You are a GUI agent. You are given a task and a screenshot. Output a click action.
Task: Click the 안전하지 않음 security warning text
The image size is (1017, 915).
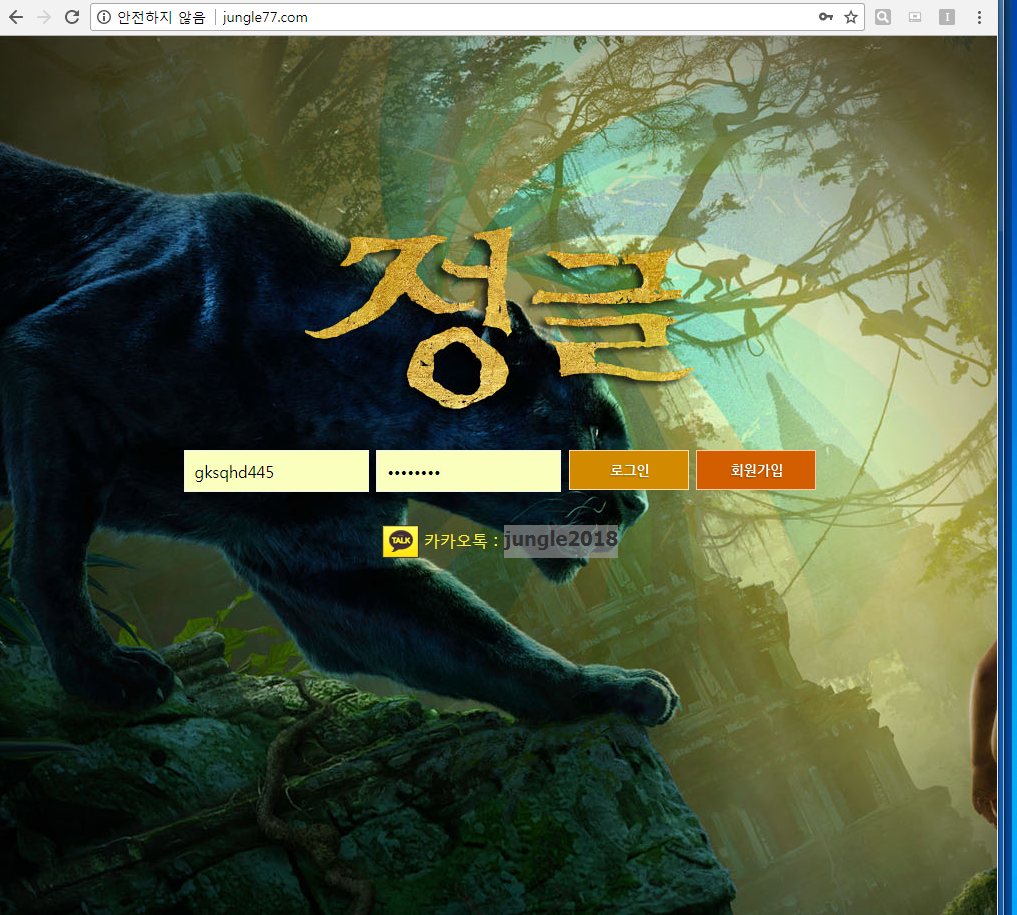[x=162, y=18]
